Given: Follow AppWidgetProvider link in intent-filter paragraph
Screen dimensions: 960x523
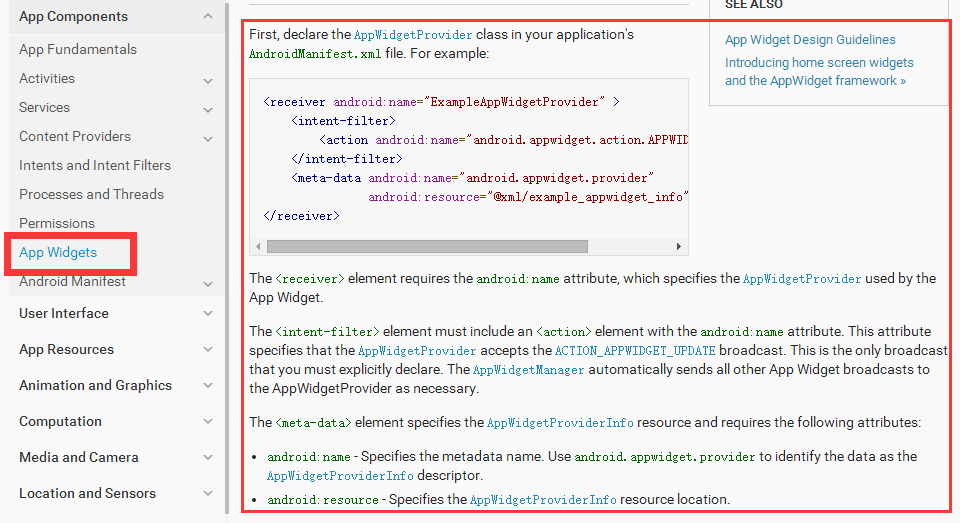Looking at the screenshot, I should 417,351.
